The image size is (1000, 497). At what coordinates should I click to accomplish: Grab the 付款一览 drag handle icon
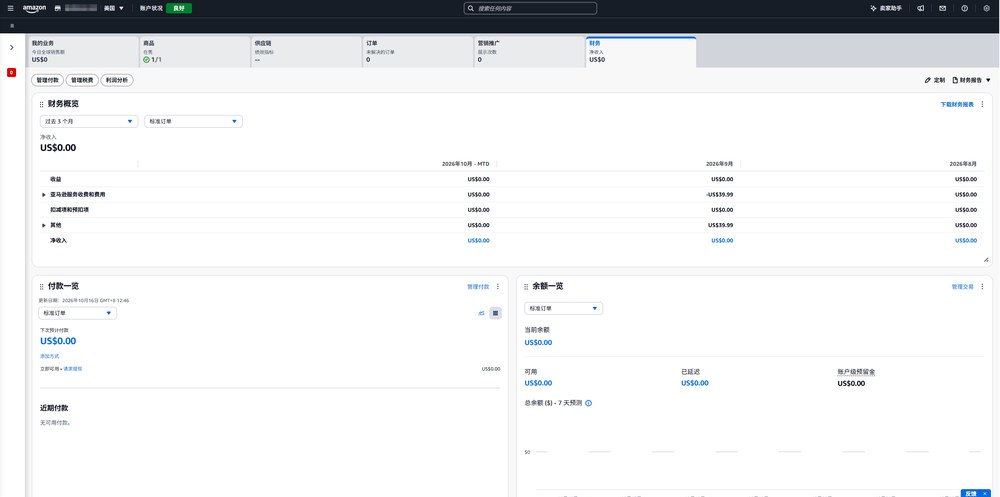[x=41, y=286]
